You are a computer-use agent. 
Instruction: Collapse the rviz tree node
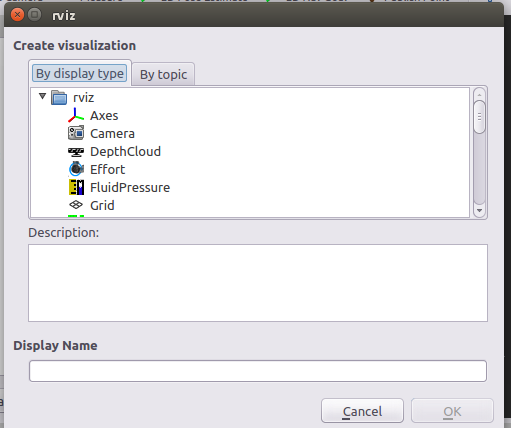42,96
